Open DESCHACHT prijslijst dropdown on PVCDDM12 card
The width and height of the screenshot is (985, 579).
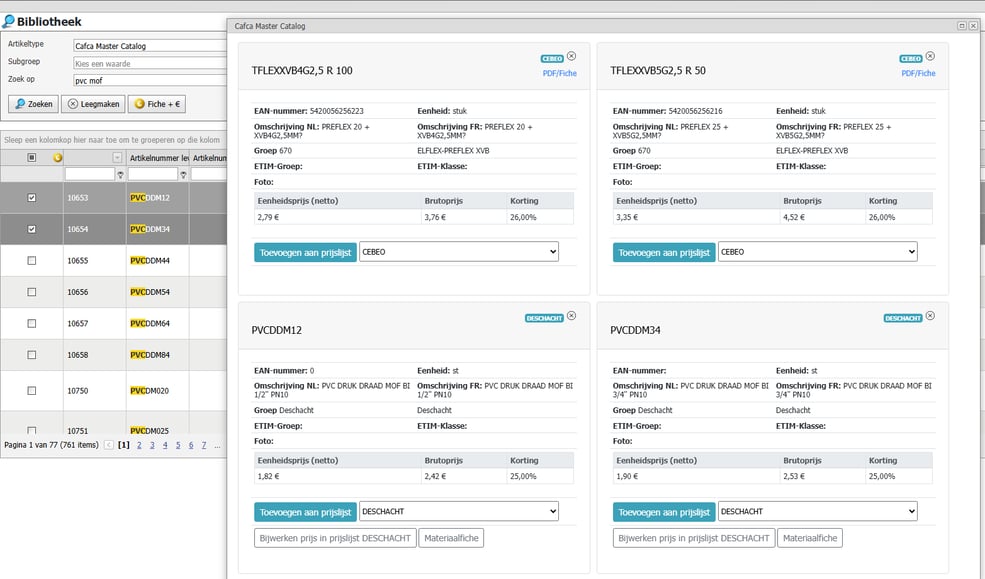point(459,511)
